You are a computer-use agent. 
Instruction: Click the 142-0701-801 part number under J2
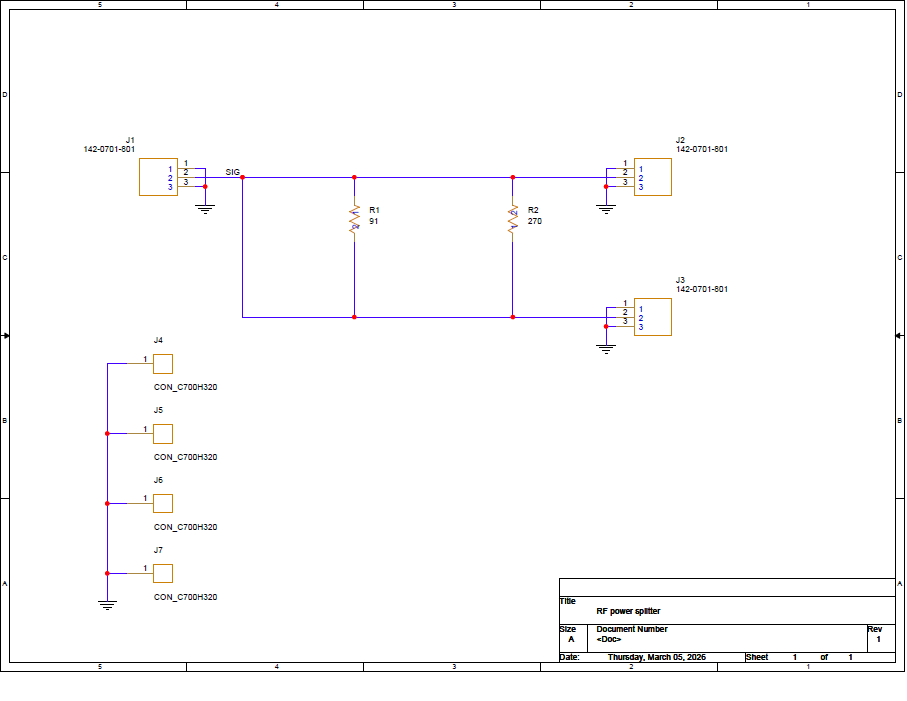[x=702, y=149]
